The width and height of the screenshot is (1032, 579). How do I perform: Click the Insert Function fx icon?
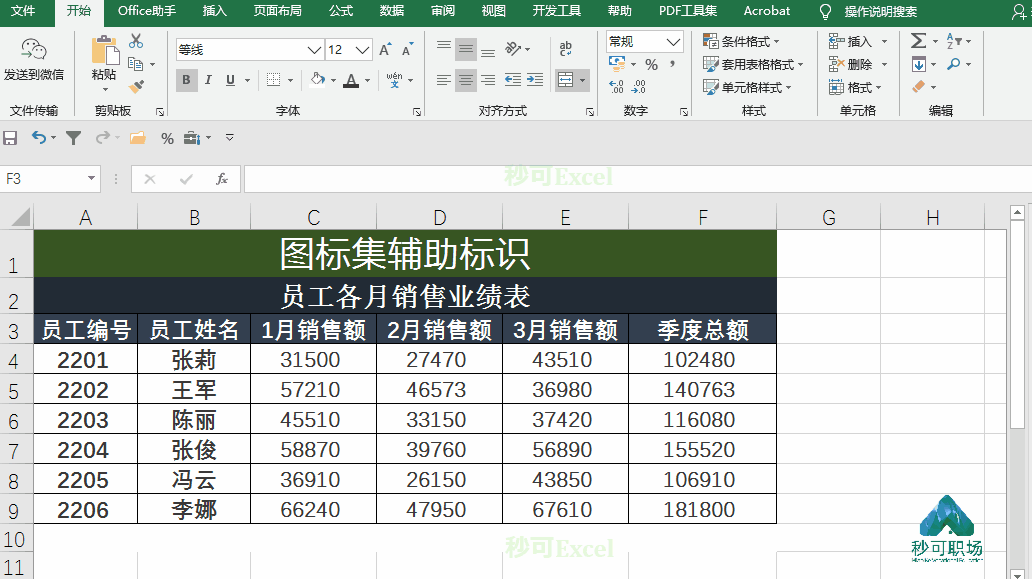pyautogui.click(x=222, y=179)
